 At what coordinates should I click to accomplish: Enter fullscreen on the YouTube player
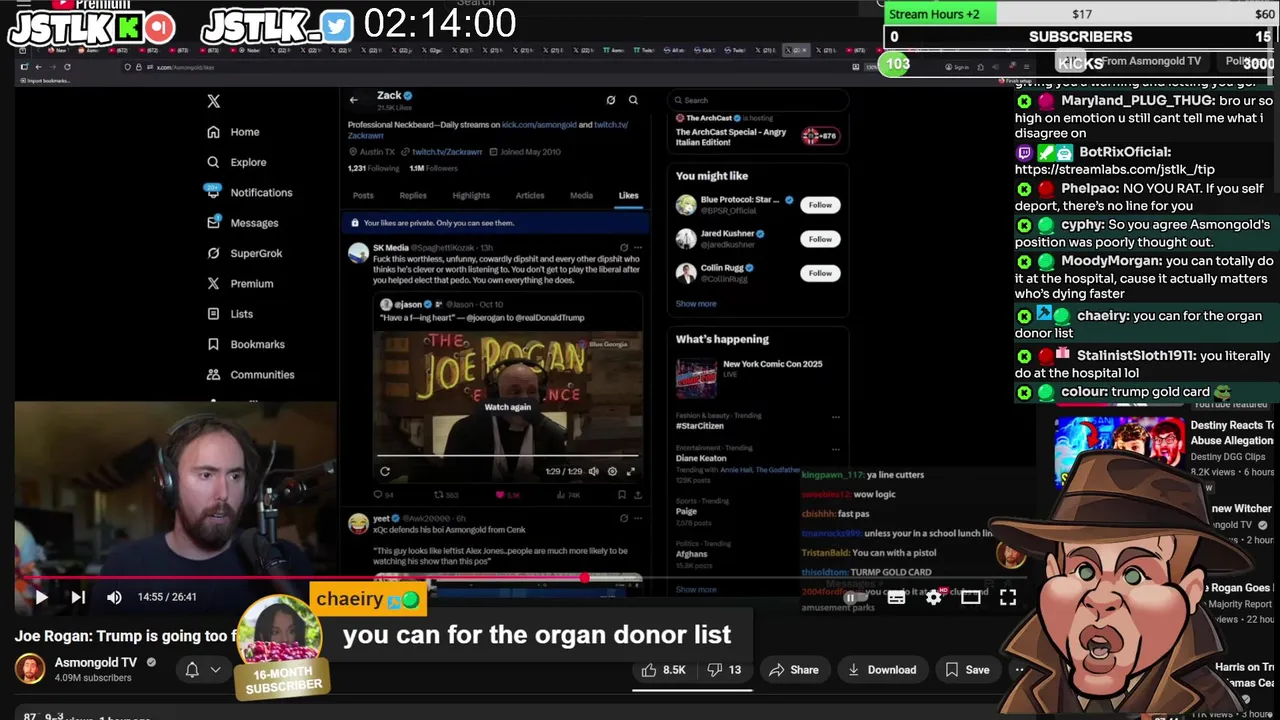[x=1008, y=597]
